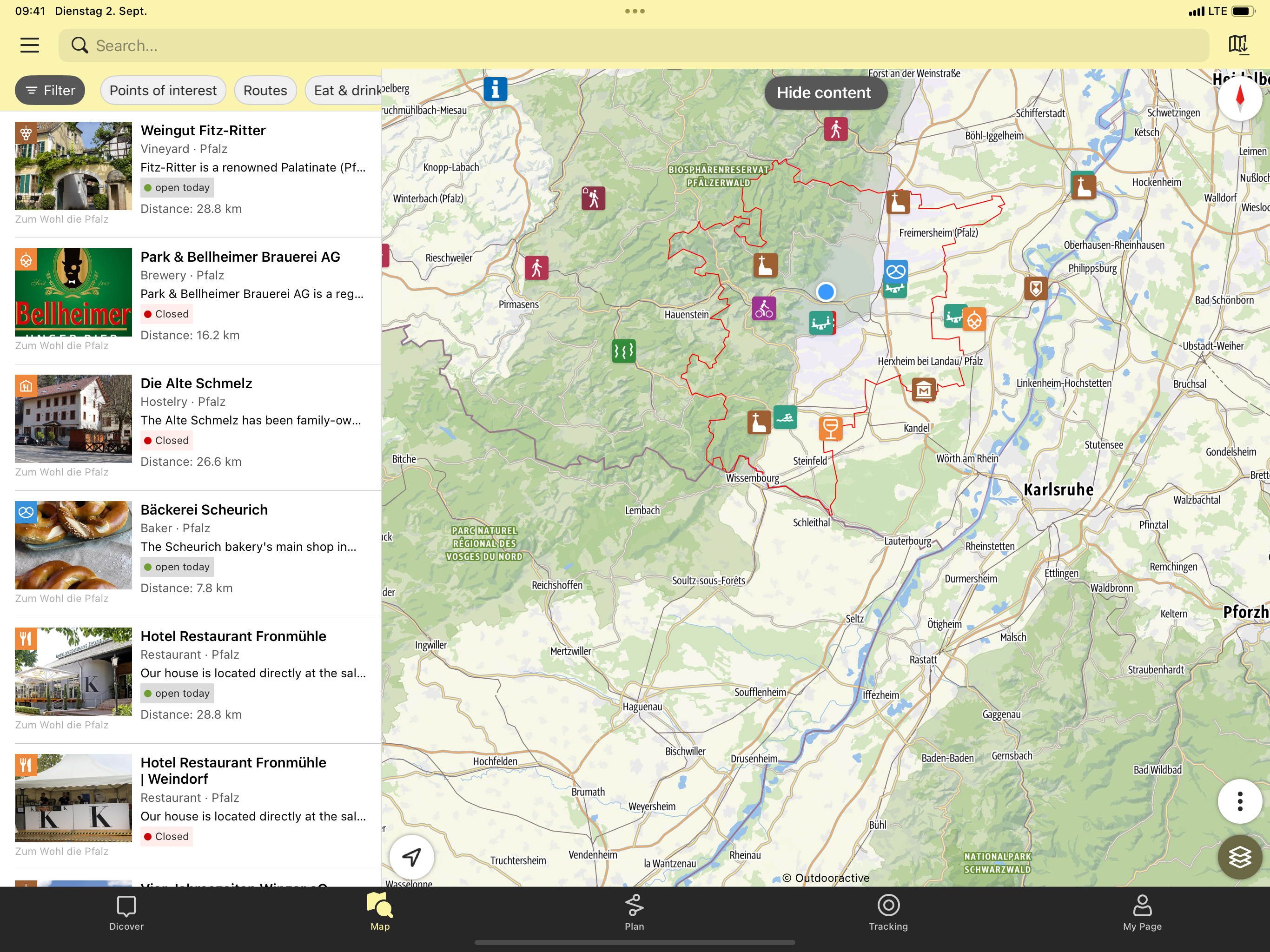
Task: Open the map layers button
Action: [1240, 857]
